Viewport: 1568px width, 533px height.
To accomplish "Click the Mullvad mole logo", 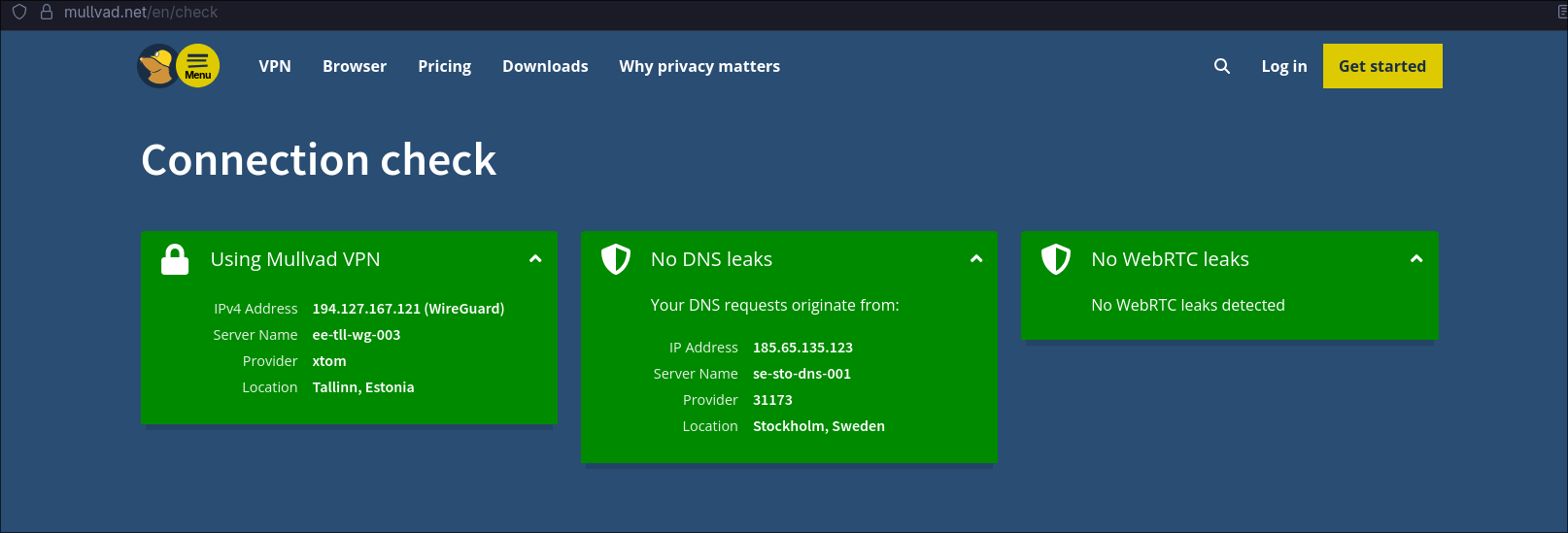I will coord(156,66).
